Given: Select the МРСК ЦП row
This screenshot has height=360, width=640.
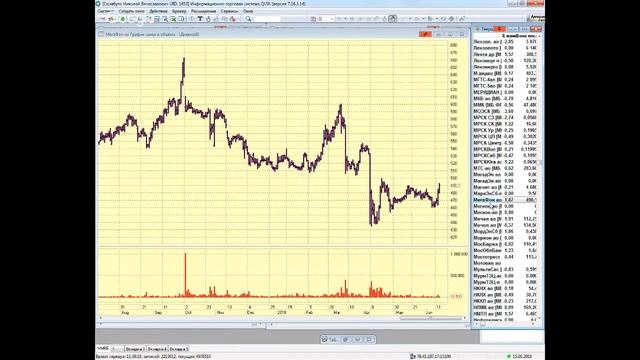Looking at the screenshot, I should pos(506,136).
